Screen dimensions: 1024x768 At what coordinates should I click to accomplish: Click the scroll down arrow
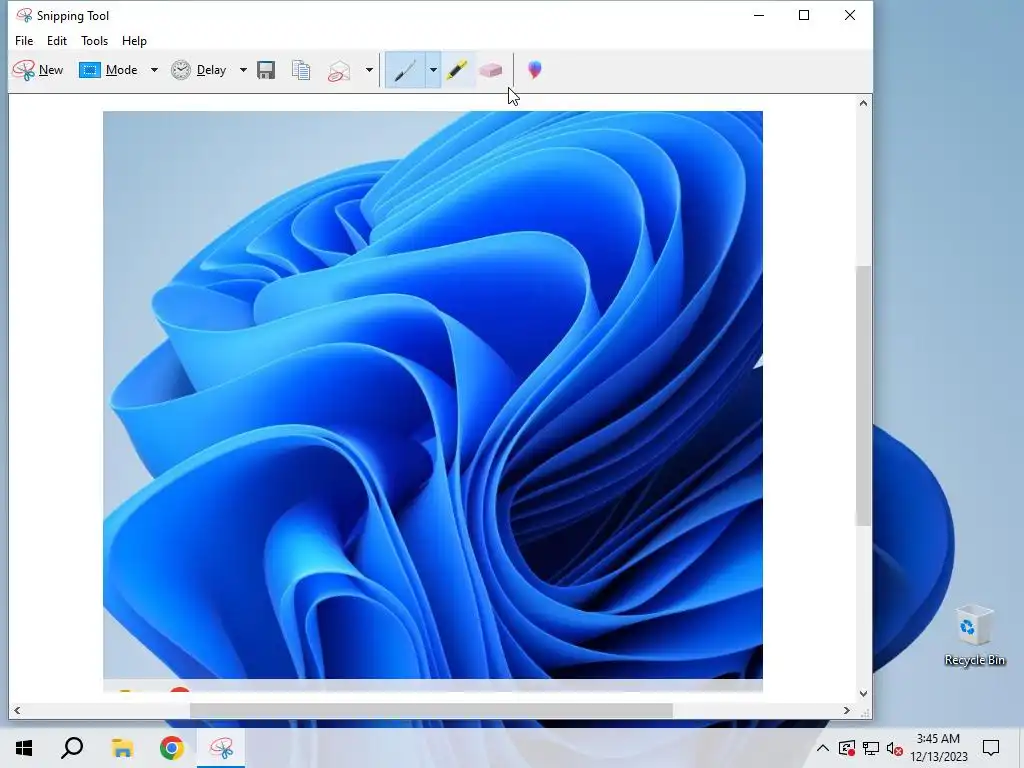coord(863,694)
